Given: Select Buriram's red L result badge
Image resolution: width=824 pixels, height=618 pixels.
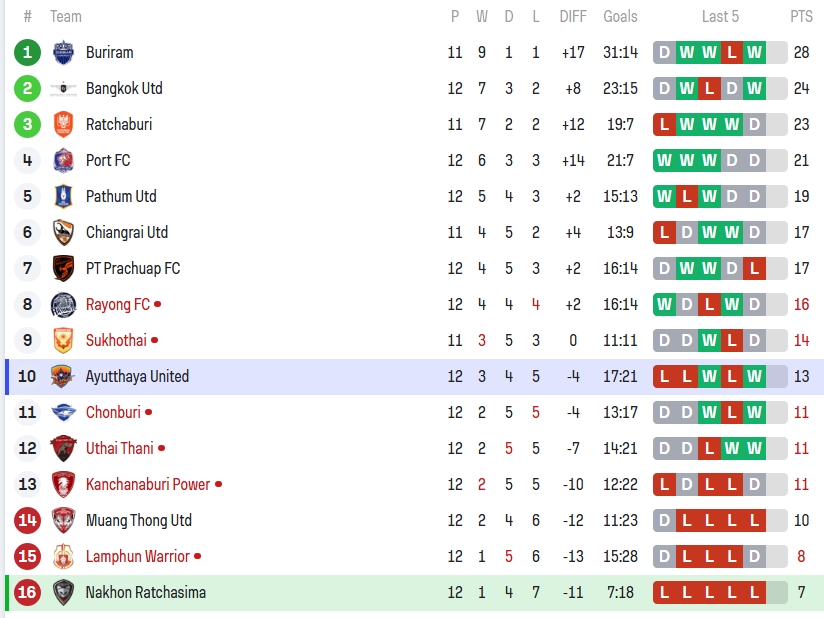Looking at the screenshot, I should click(732, 52).
